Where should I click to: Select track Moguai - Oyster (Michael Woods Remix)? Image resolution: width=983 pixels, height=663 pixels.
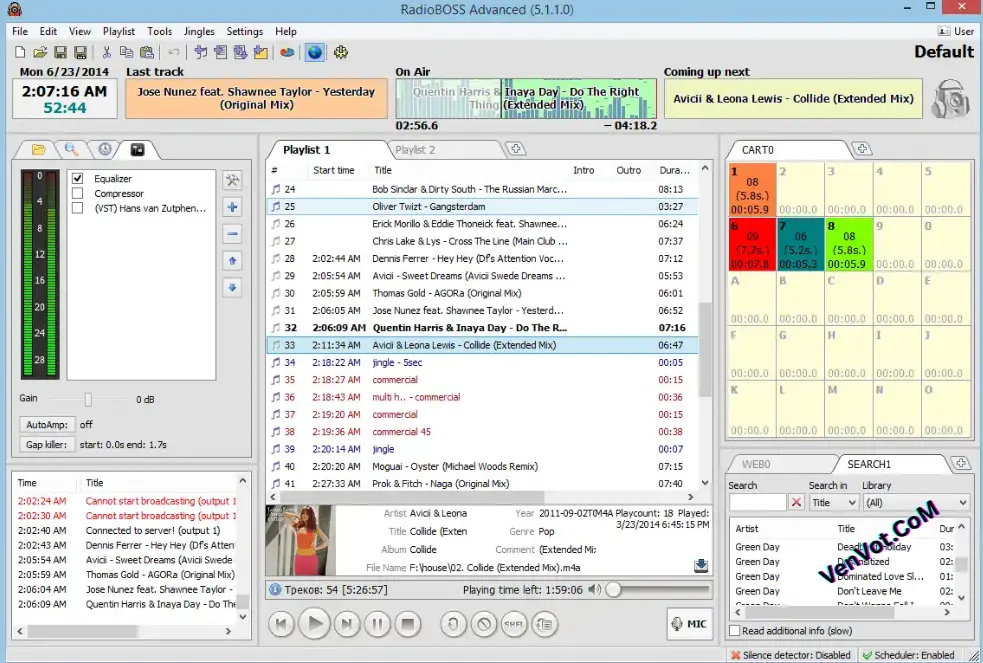coord(482,467)
